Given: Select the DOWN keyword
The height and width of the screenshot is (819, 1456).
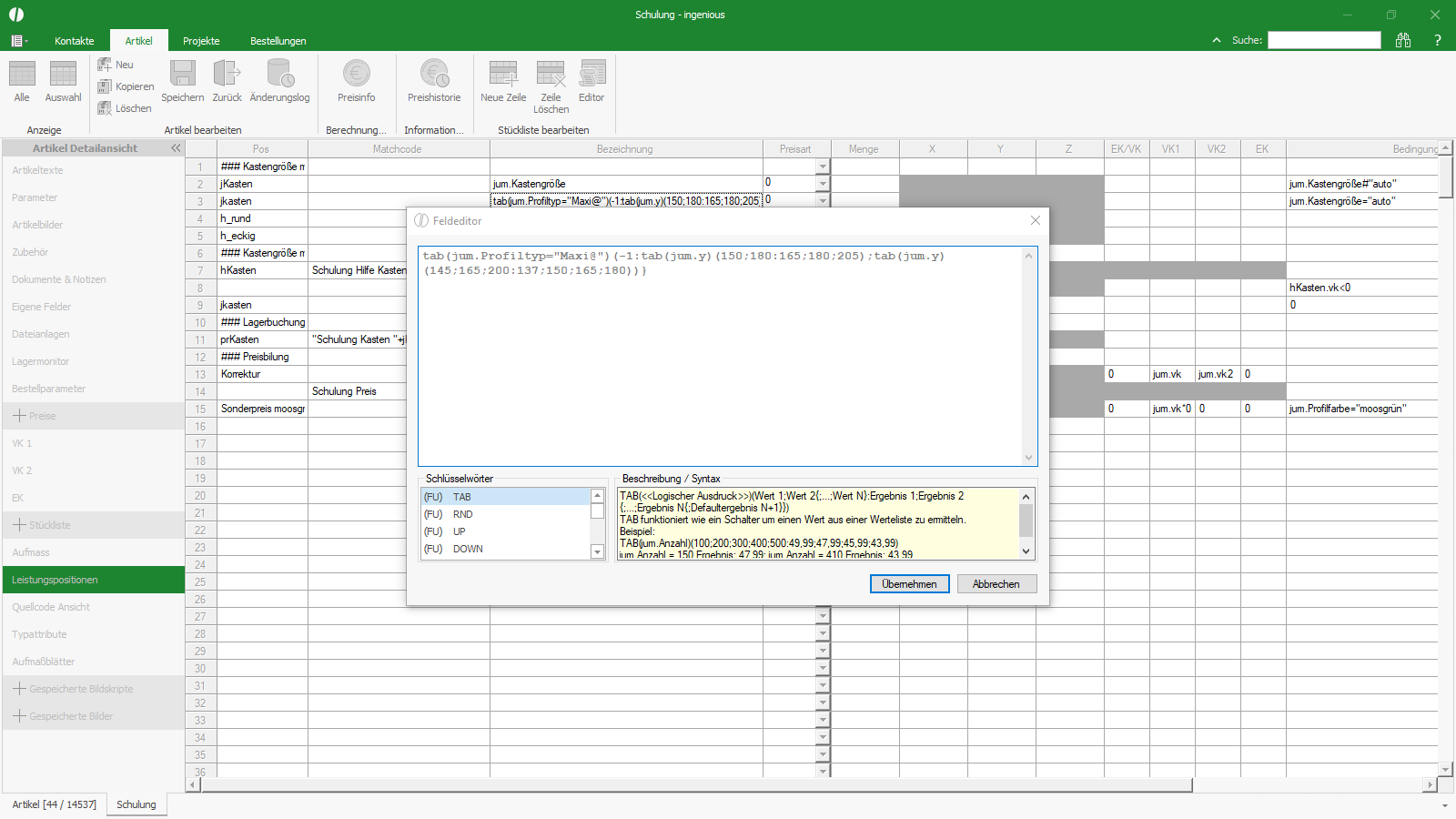Looking at the screenshot, I should pos(506,549).
